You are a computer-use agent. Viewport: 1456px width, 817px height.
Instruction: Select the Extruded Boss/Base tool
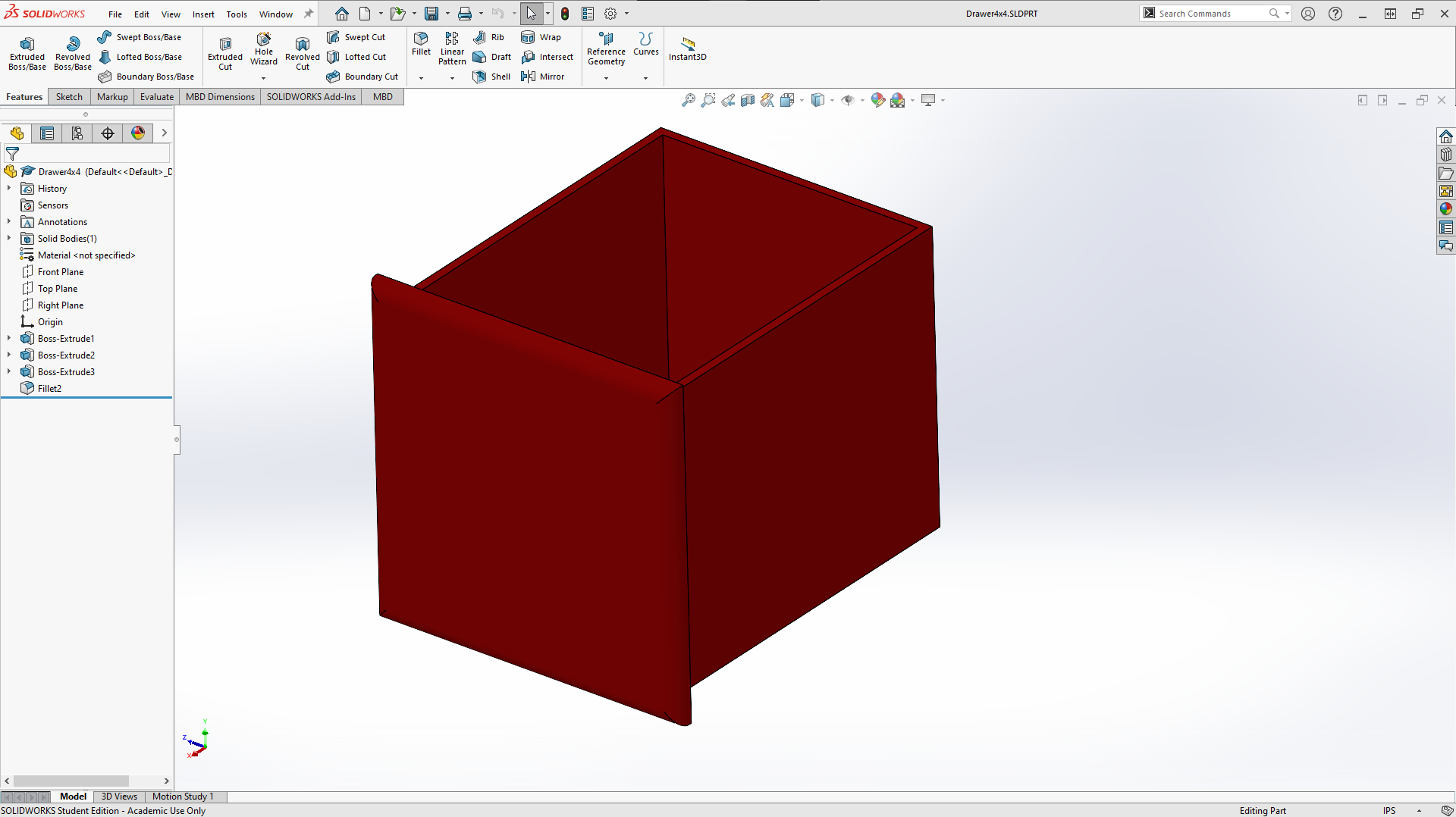pos(27,52)
